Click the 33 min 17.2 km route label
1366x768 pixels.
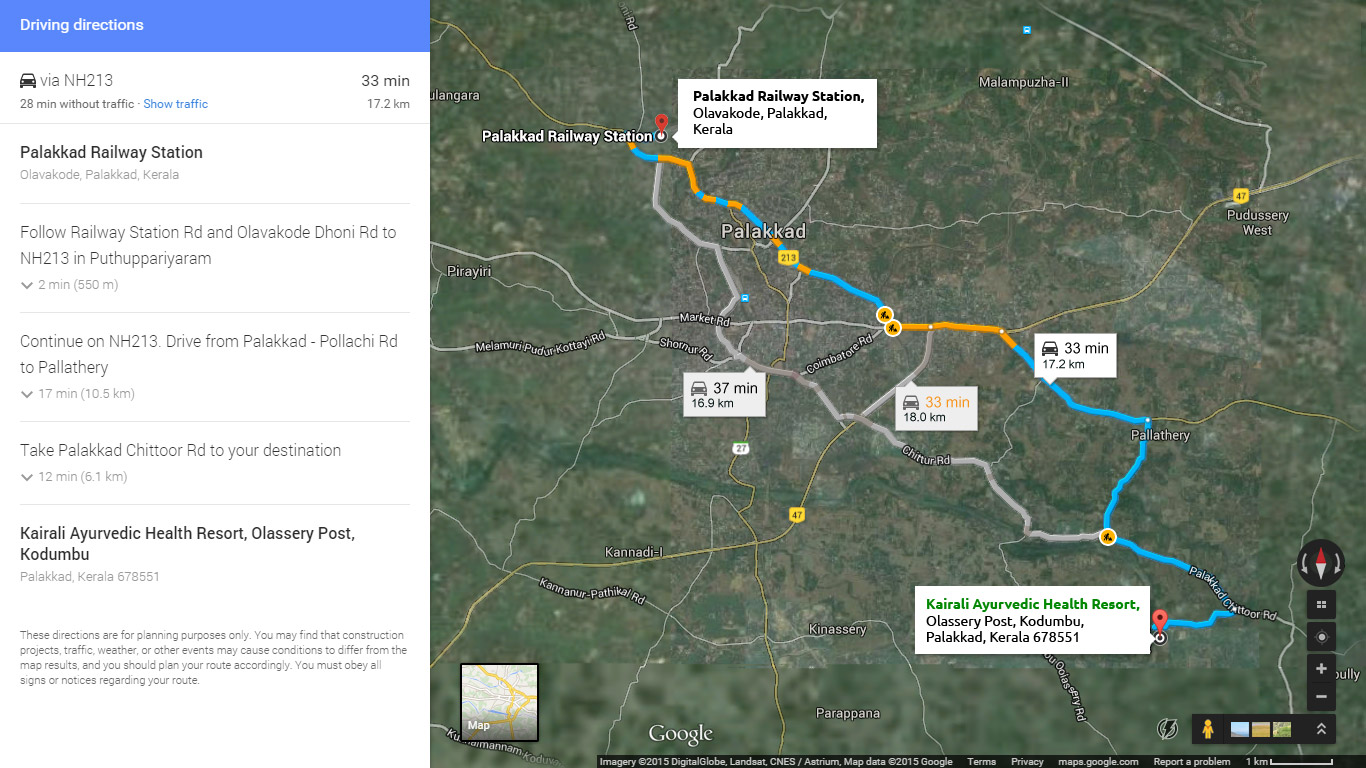(x=1074, y=354)
